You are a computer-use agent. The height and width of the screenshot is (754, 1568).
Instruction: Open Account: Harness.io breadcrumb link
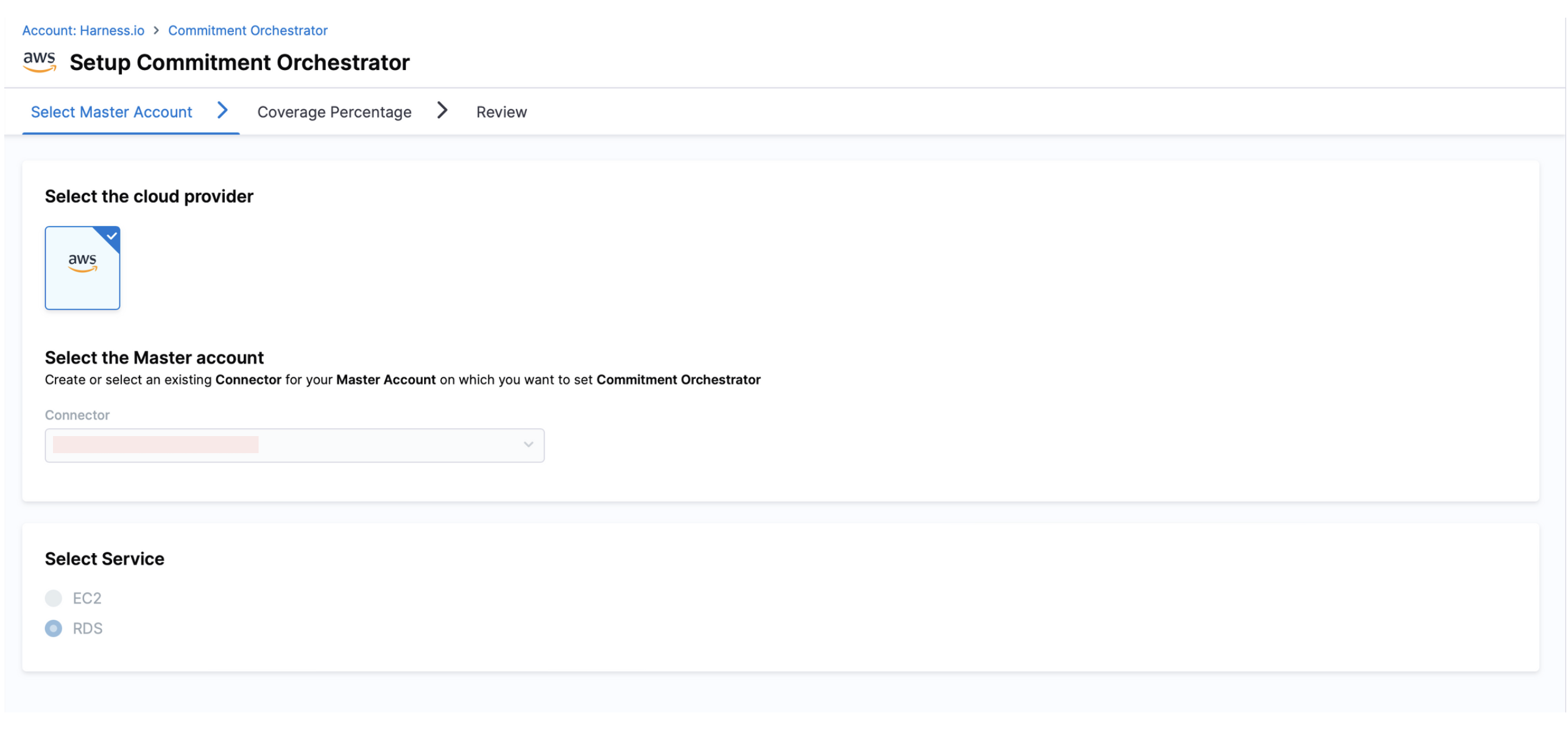83,30
